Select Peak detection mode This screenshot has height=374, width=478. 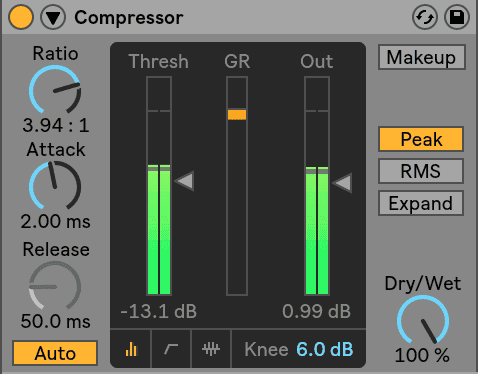click(x=421, y=139)
